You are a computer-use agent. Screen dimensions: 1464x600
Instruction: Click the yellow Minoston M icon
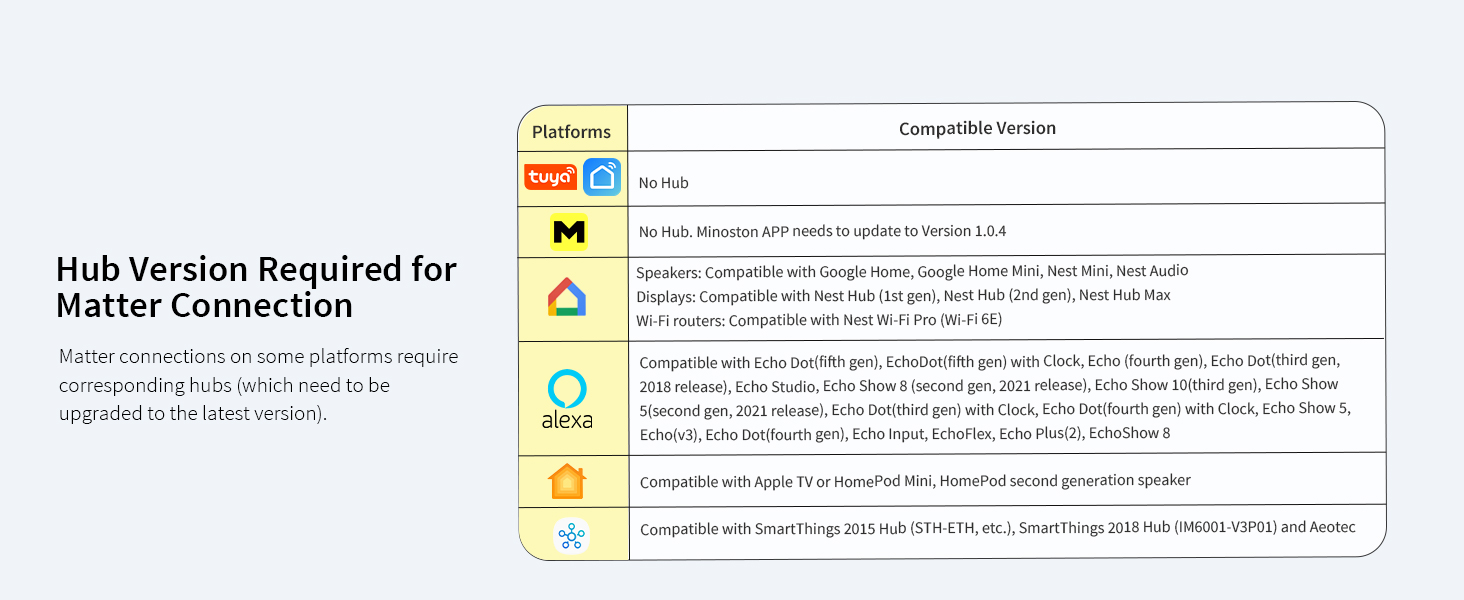569,232
